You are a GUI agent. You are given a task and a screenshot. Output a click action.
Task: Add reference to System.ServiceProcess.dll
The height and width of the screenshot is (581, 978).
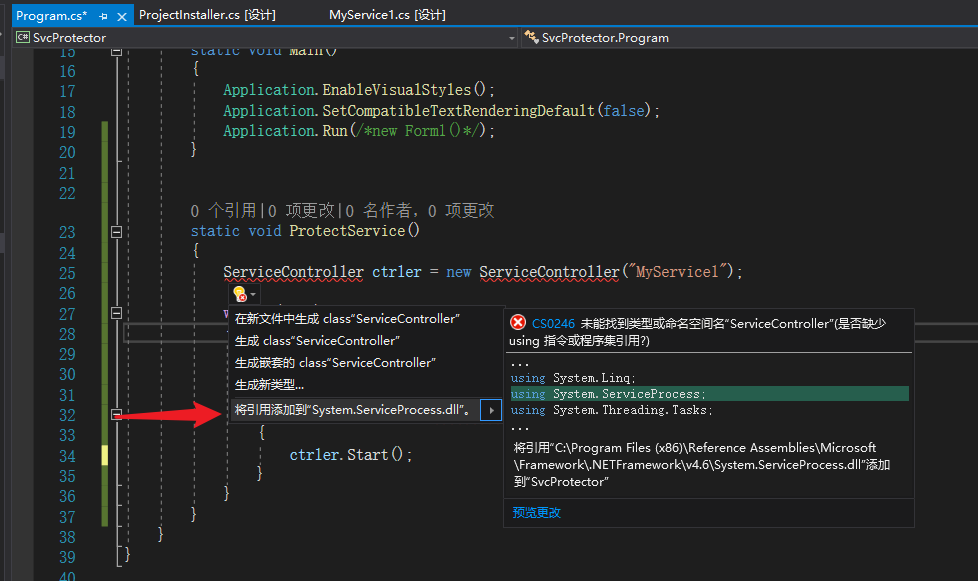coord(353,410)
